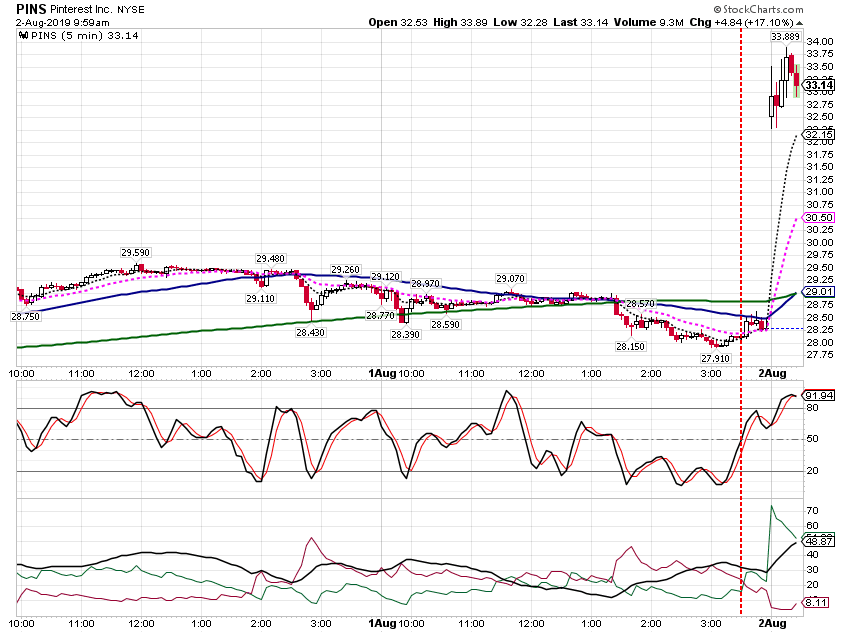Click the 27.910 lowest price callout
The image size is (850, 633).
click(716, 358)
